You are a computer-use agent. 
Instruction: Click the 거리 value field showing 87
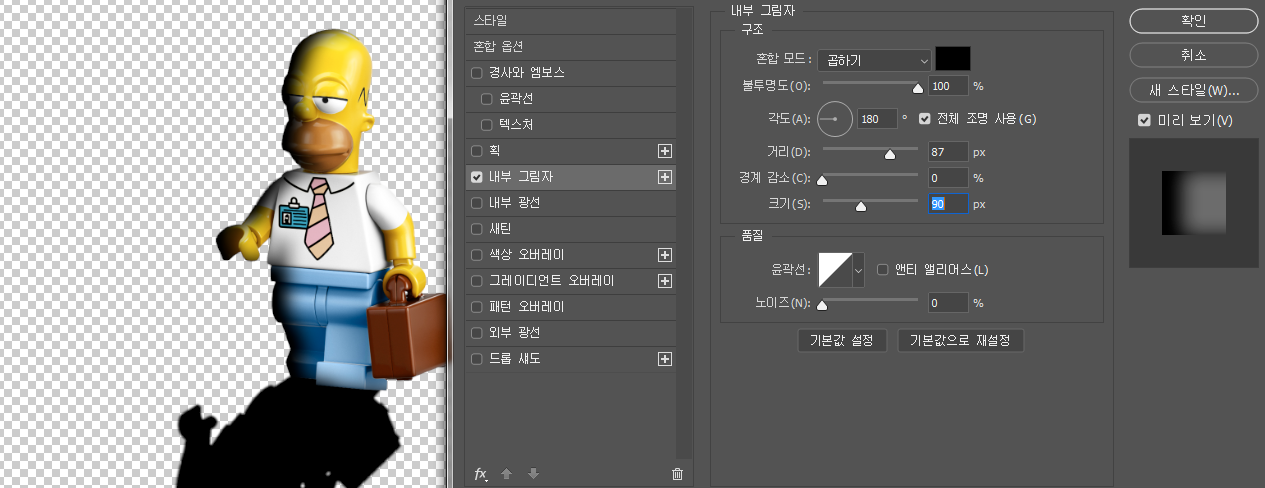(x=949, y=152)
